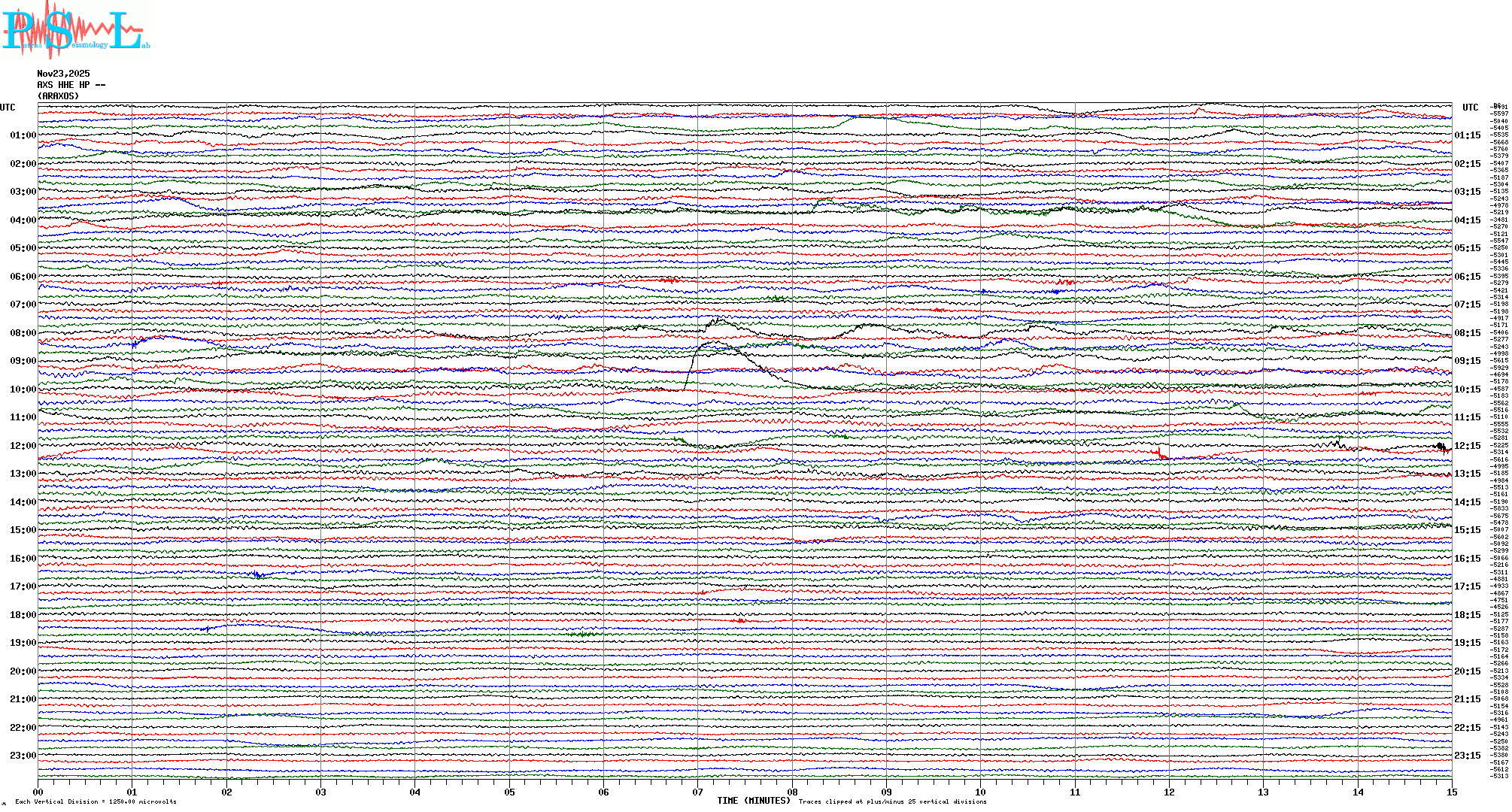Click the 08:15 label on right side
1512x812 pixels.
click(1467, 333)
